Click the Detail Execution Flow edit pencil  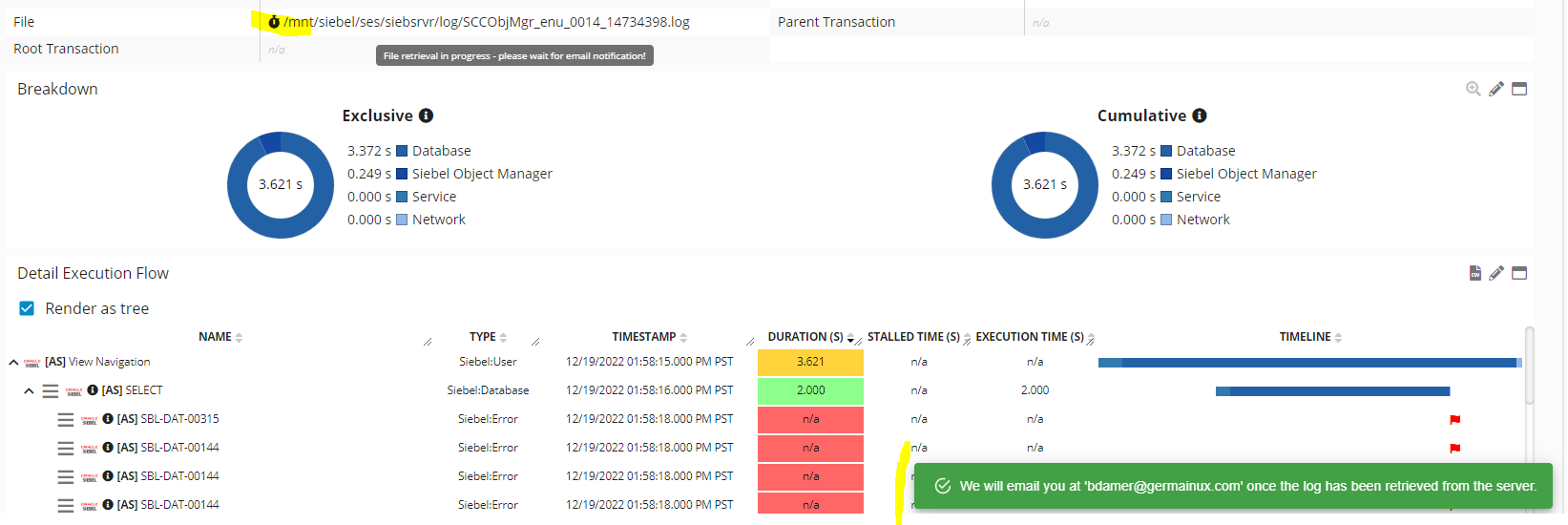pyautogui.click(x=1495, y=273)
